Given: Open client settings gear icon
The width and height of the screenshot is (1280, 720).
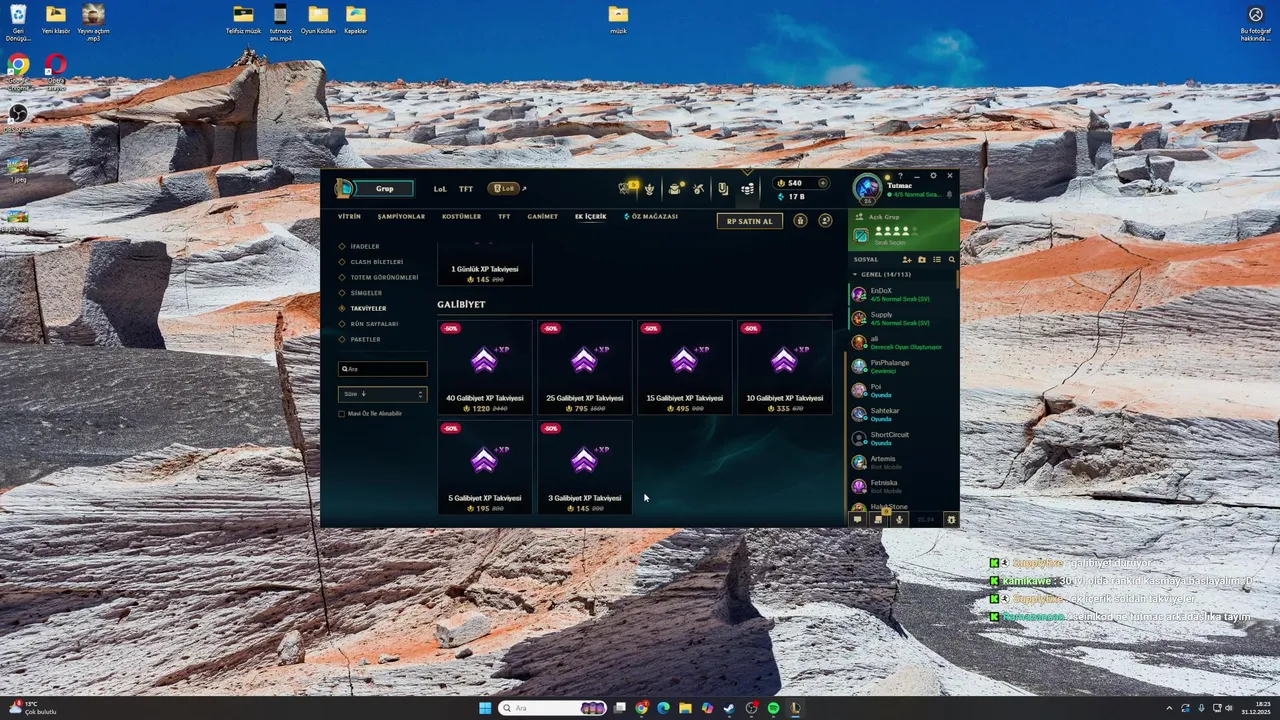Looking at the screenshot, I should 933,176.
